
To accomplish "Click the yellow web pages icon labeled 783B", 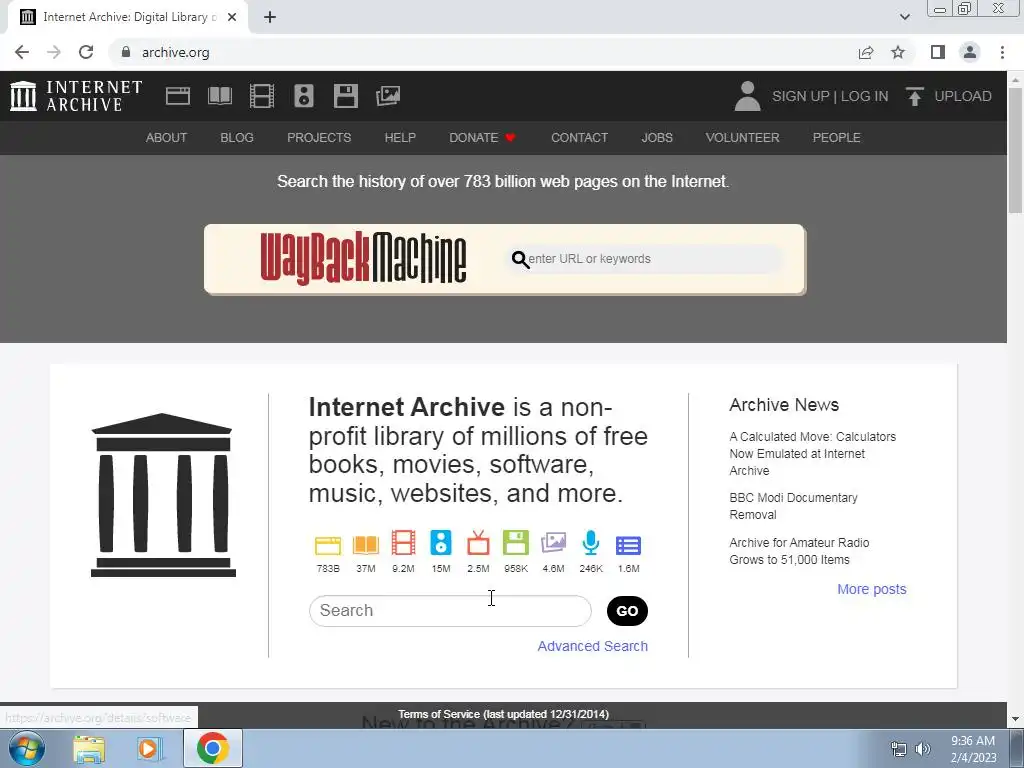I will (328, 545).
